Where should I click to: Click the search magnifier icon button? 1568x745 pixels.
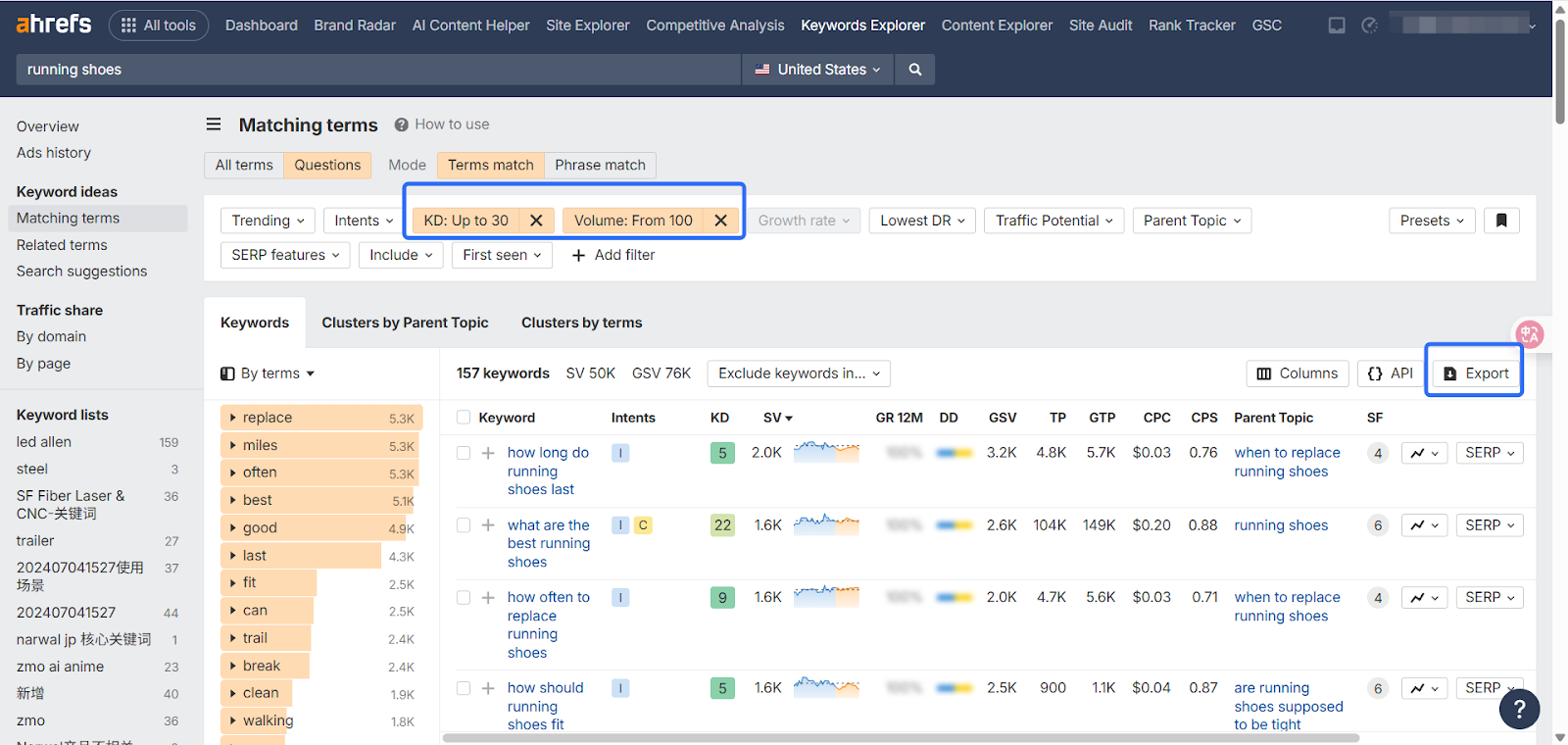[x=914, y=70]
